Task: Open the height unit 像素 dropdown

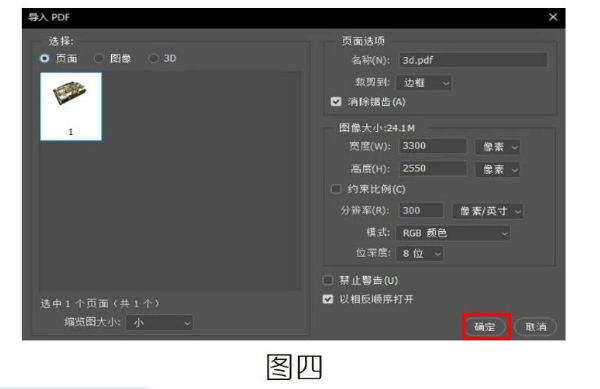Action: click(497, 169)
